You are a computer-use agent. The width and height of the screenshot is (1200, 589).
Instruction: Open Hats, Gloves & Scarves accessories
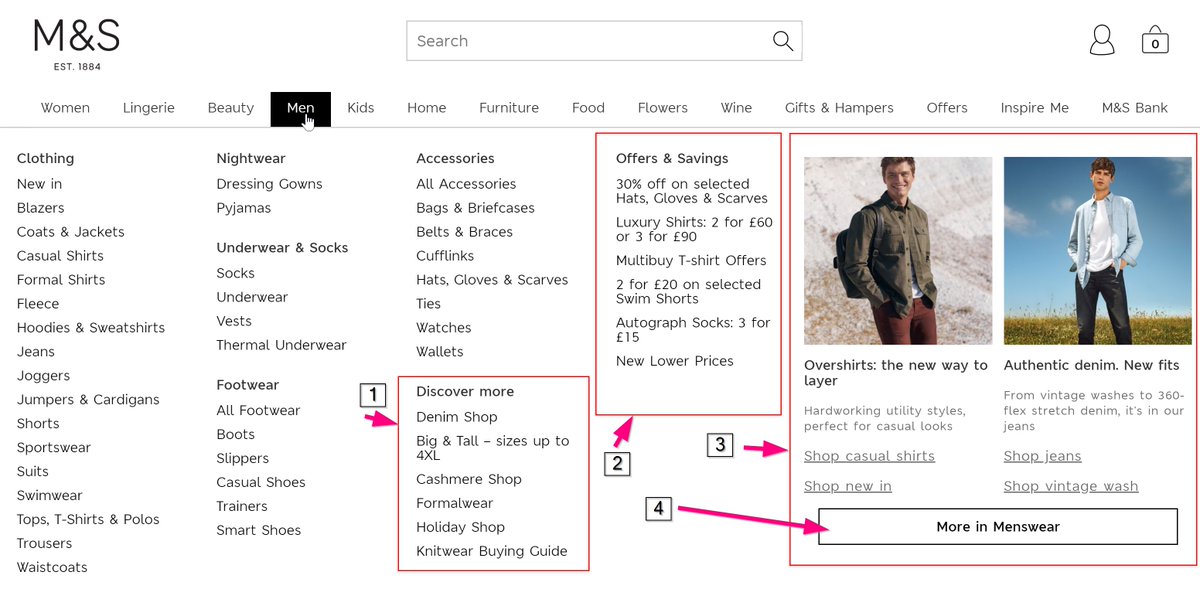492,280
